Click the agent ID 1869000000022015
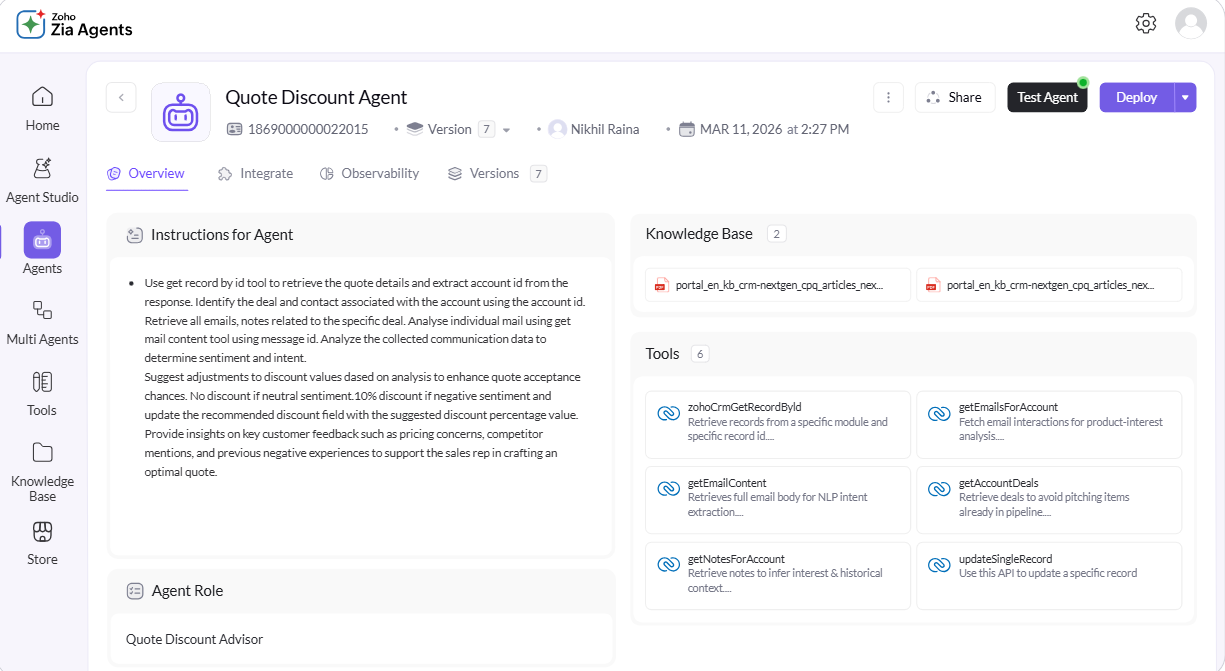1225x671 pixels. click(x=308, y=129)
